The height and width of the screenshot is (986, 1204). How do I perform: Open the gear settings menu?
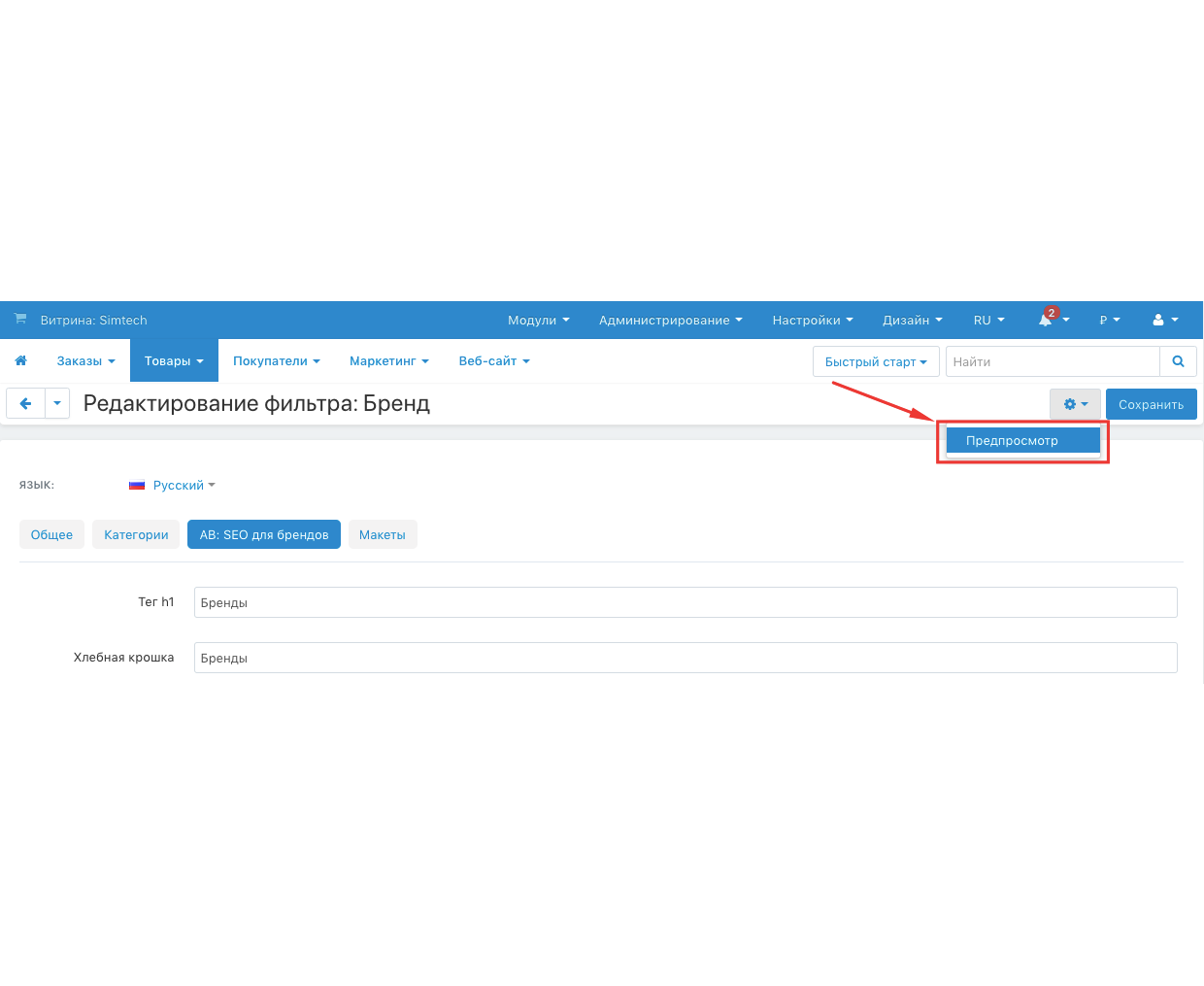[x=1075, y=404]
